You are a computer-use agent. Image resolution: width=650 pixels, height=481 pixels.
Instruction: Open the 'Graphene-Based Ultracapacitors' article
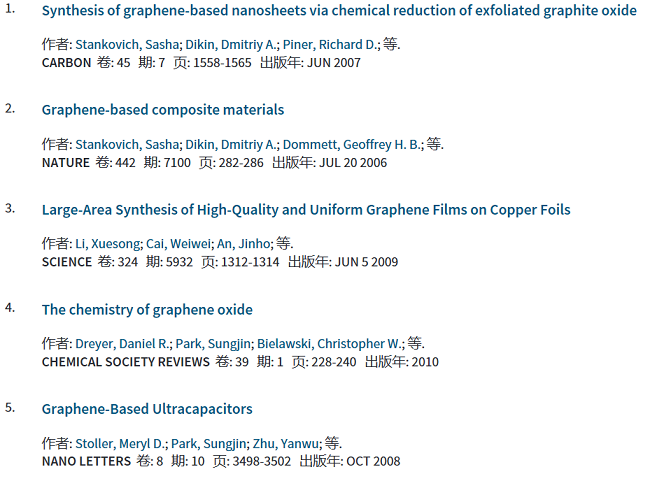(147, 409)
